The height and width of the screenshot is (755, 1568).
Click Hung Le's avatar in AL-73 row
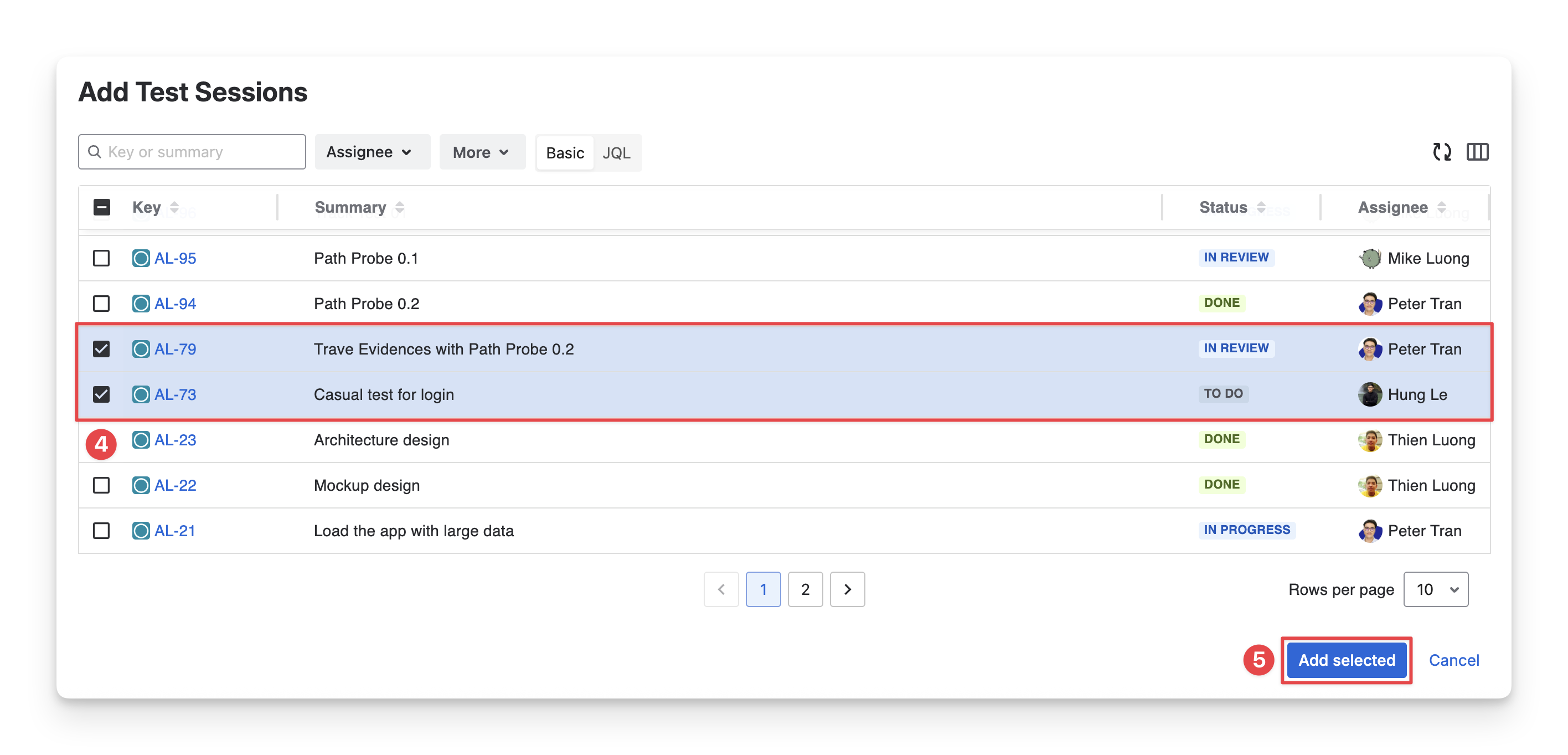pyautogui.click(x=1370, y=394)
